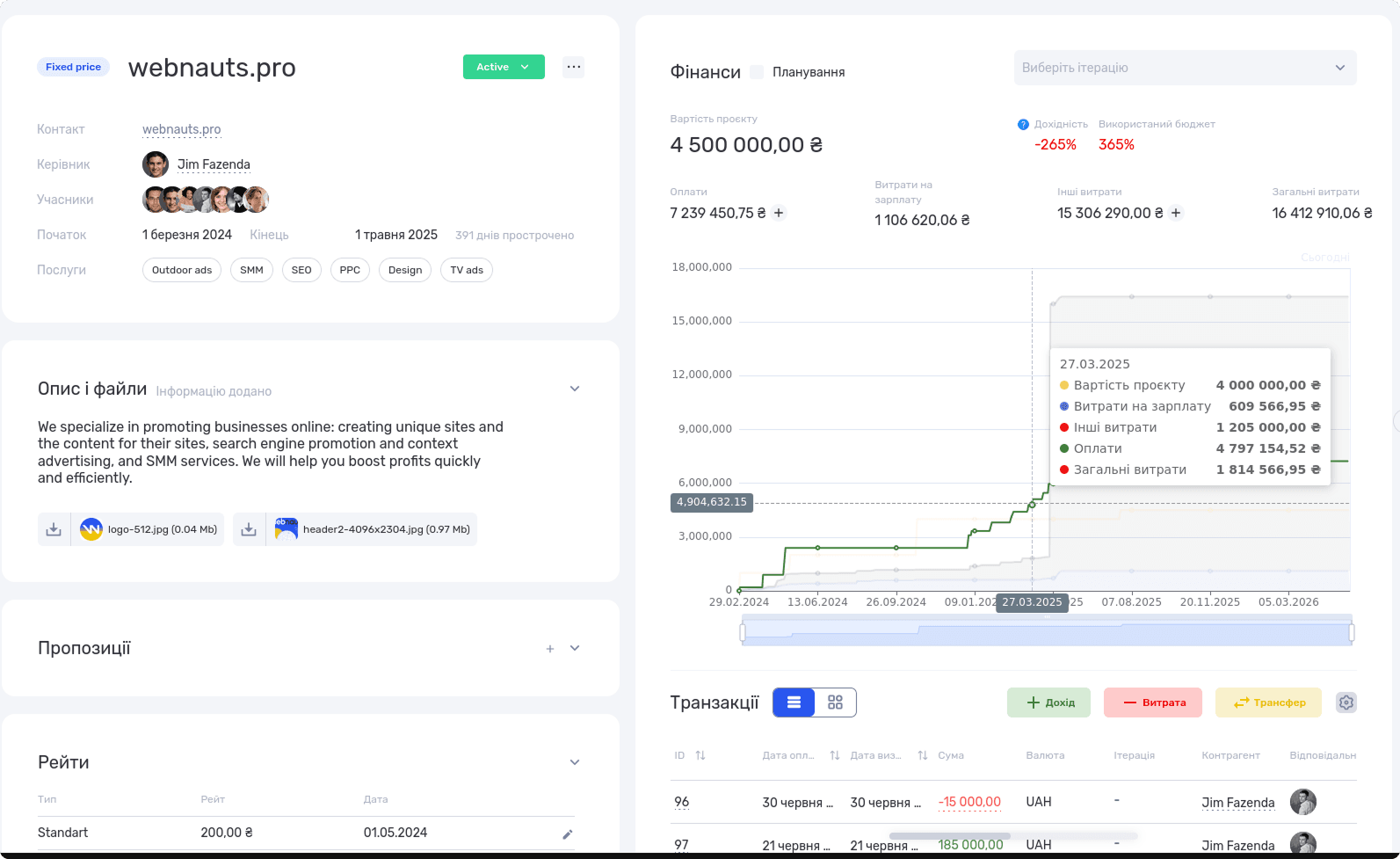The height and width of the screenshot is (859, 1400).
Task: Download the logo-512.jpg file
Action: click(54, 529)
